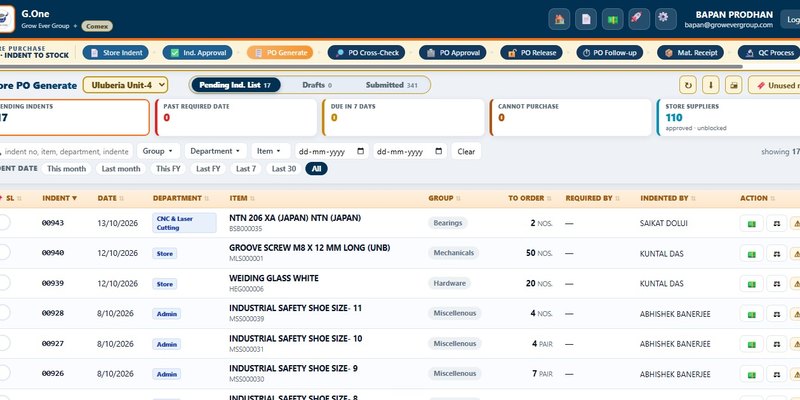This screenshot has width=800, height=400.
Task: Go to the PO Release step
Action: pos(531,53)
